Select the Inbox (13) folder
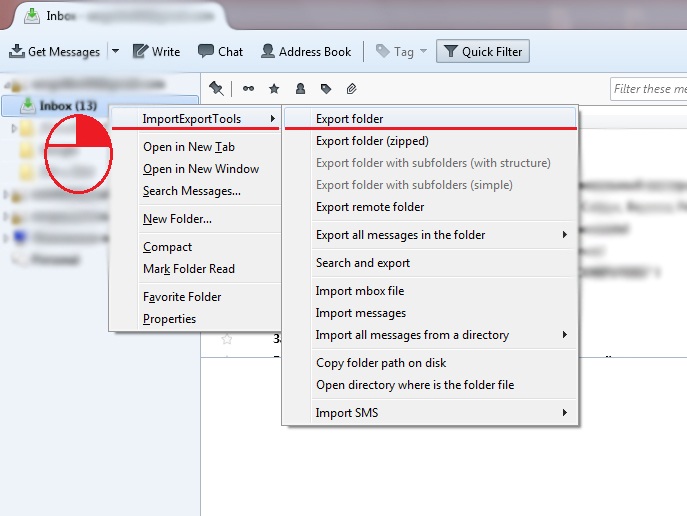The width and height of the screenshot is (687, 516). tap(67, 106)
